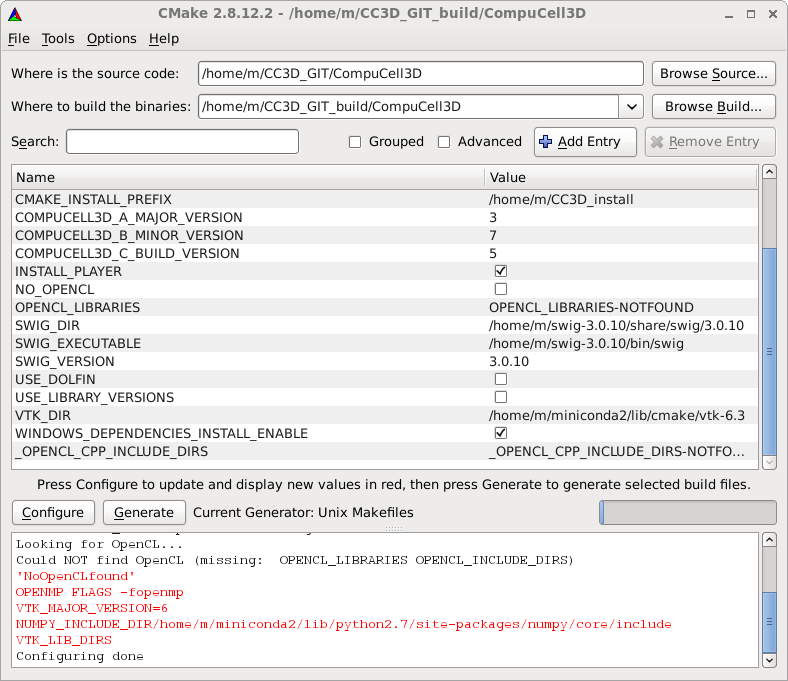Toggle the Advanced checkbox
Screen dimensions: 788x681
444,142
